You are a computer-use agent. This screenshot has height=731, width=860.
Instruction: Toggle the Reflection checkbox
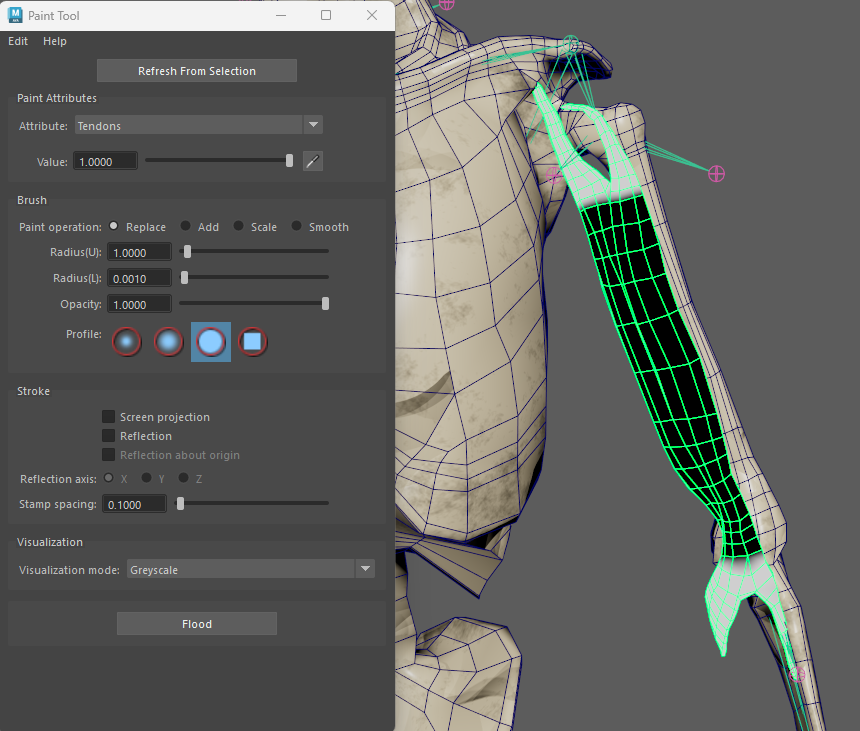pos(109,436)
